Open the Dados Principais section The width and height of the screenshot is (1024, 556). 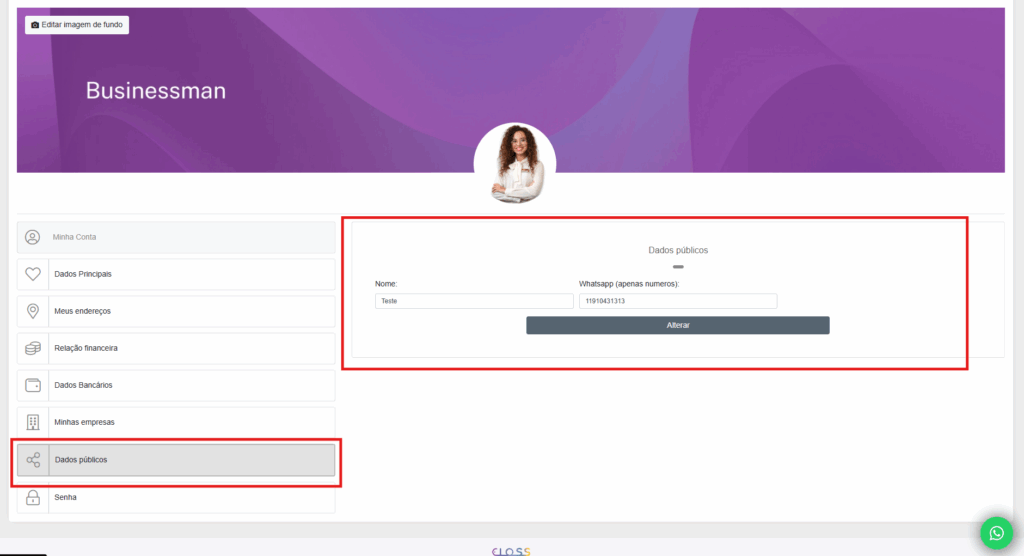click(x=176, y=274)
